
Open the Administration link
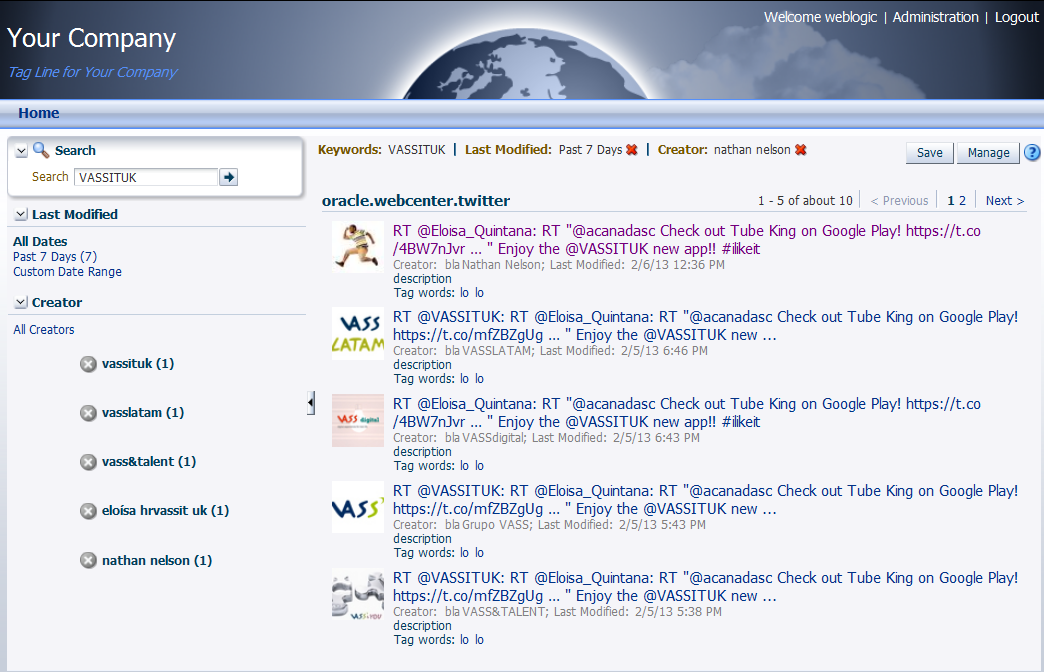(x=935, y=17)
